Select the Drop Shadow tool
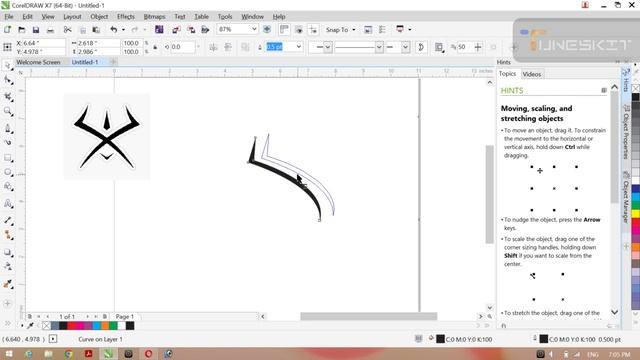The height and width of the screenshot is (360, 640). 7,253
